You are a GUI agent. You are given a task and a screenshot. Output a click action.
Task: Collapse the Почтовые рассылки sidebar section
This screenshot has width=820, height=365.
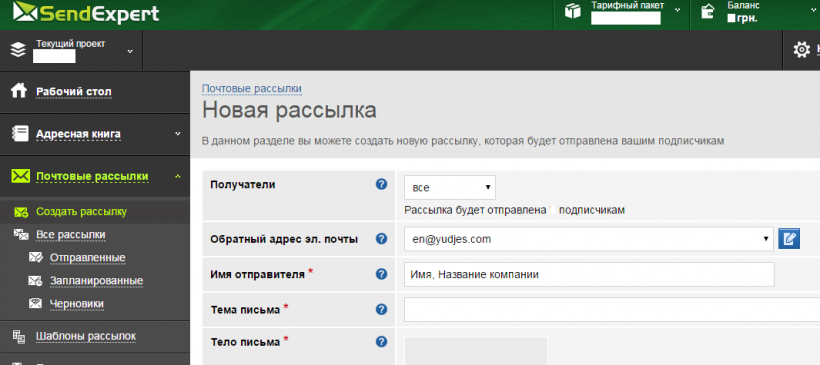178,176
